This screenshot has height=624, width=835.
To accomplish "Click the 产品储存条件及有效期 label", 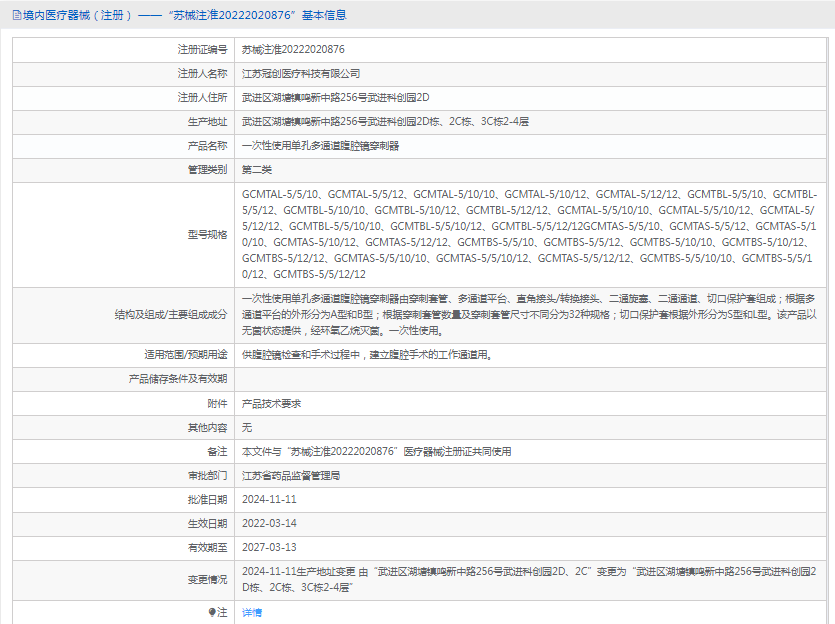I will coord(178,379).
